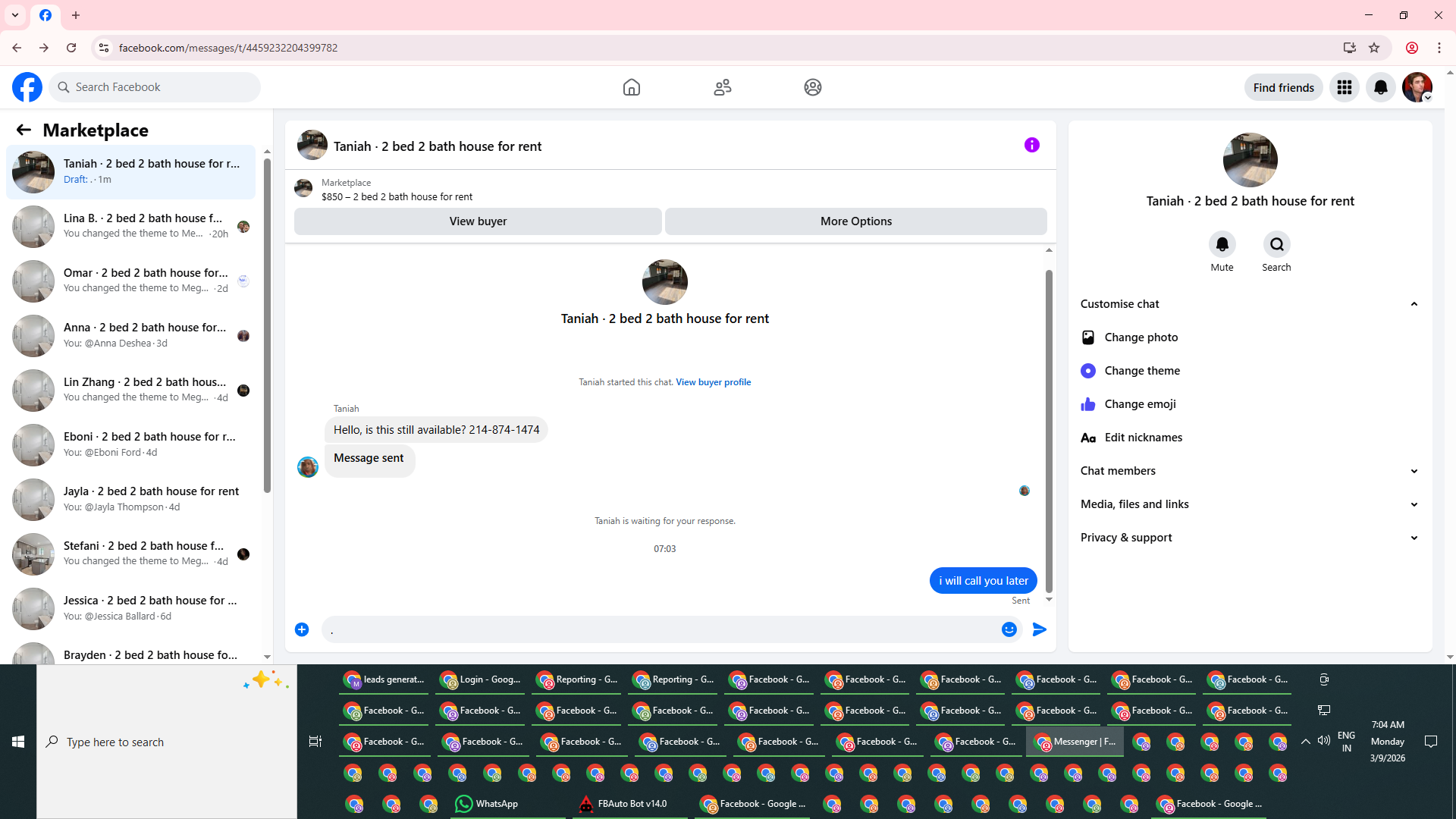1456x819 pixels.
Task: Open Facebook notifications bell
Action: pyautogui.click(x=1380, y=87)
